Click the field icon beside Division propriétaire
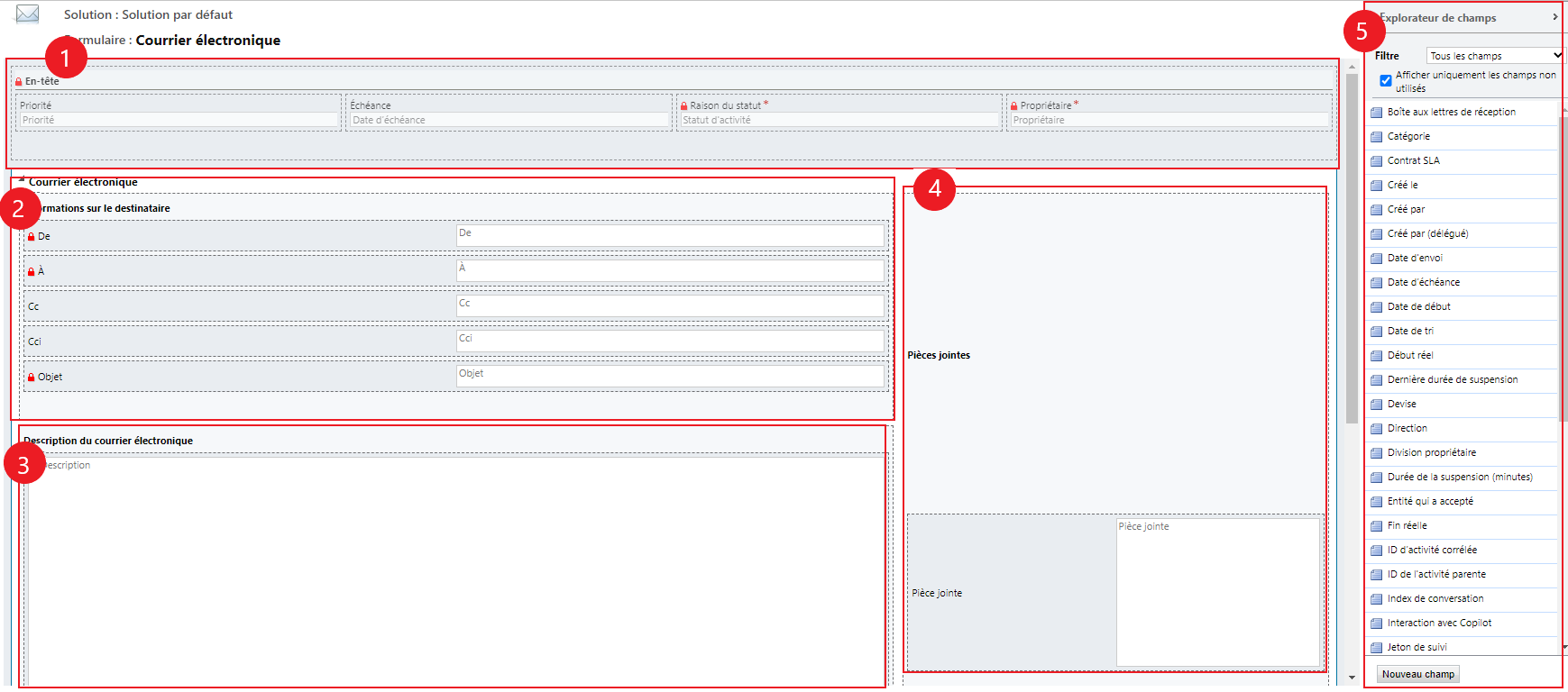The width and height of the screenshot is (1568, 692). pyautogui.click(x=1376, y=453)
